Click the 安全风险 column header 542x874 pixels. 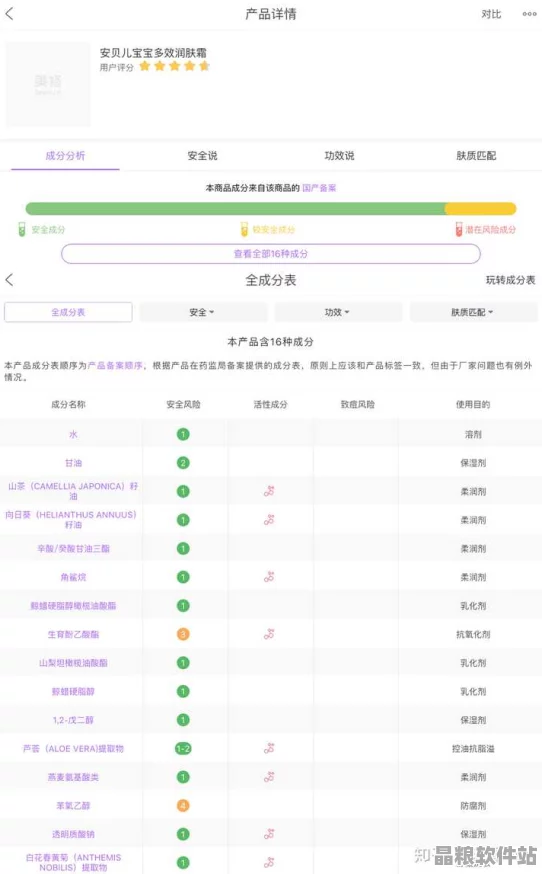click(183, 404)
